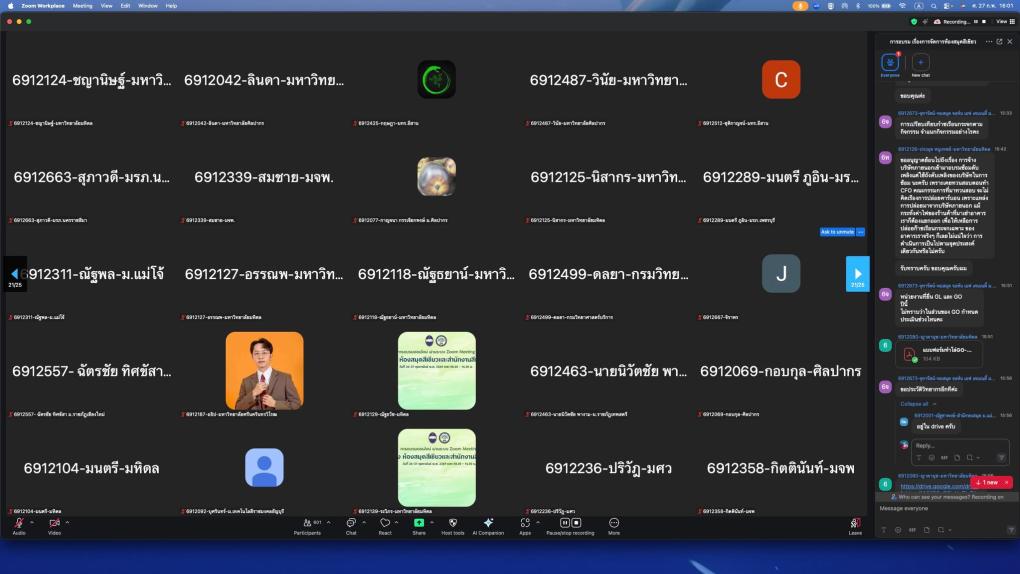This screenshot has width=1020, height=574.
Task: Pause the recording in the toolbar
Action: [x=564, y=522]
